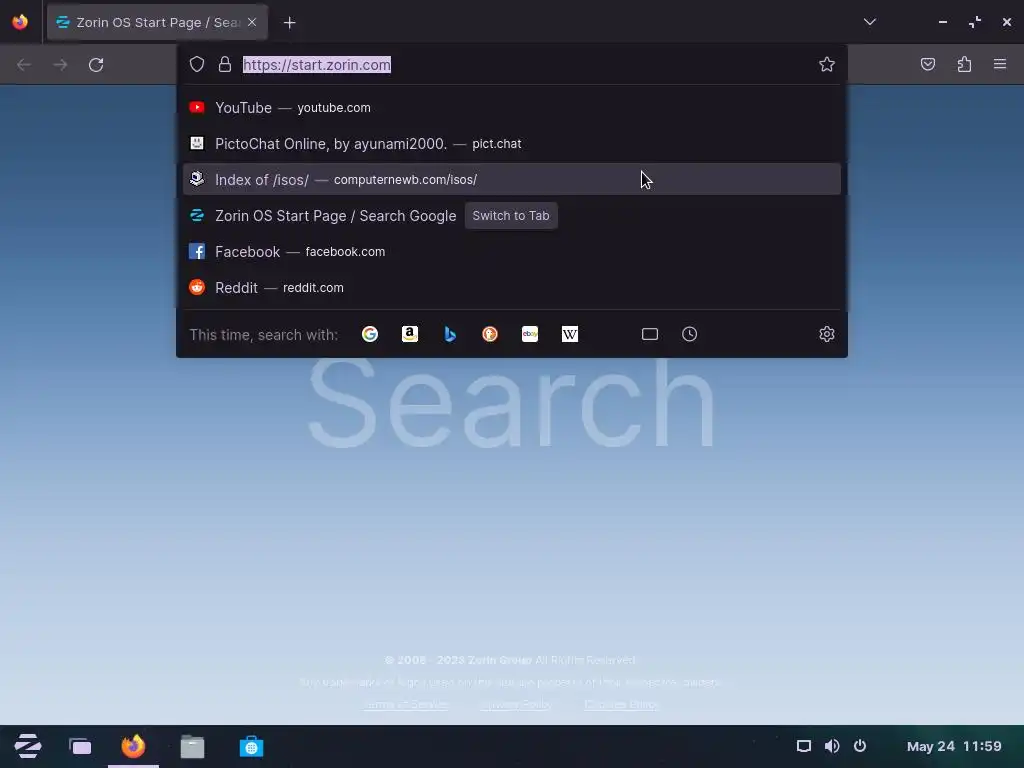Search history with clock icon
Image resolution: width=1024 pixels, height=768 pixels.
point(690,334)
